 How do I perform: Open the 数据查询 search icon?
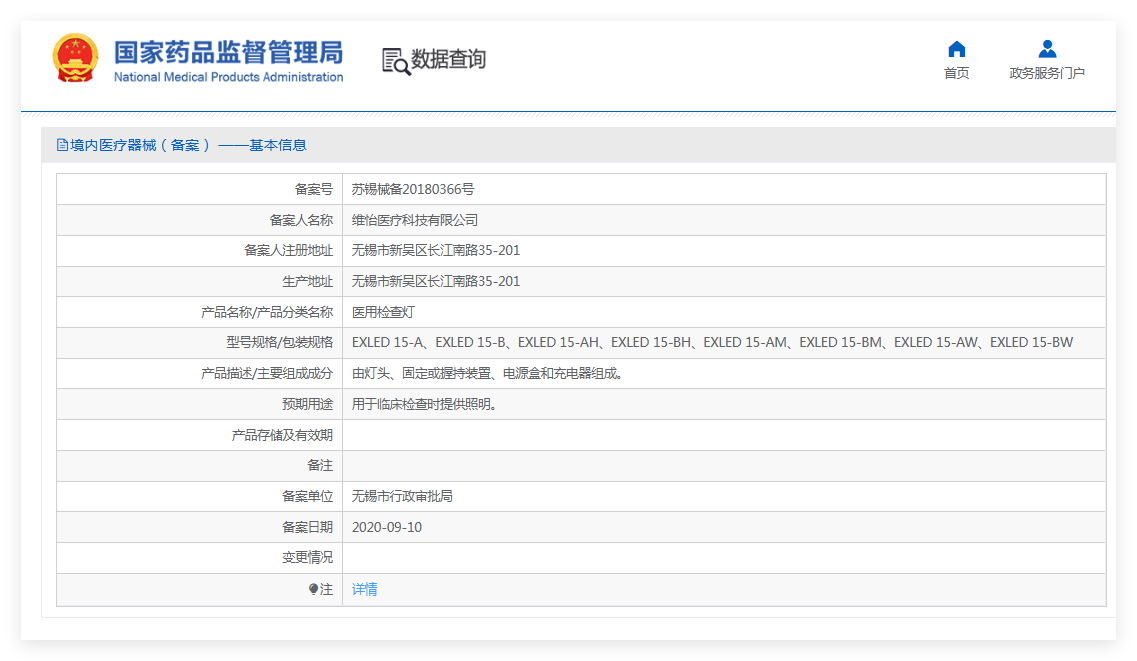pos(396,62)
